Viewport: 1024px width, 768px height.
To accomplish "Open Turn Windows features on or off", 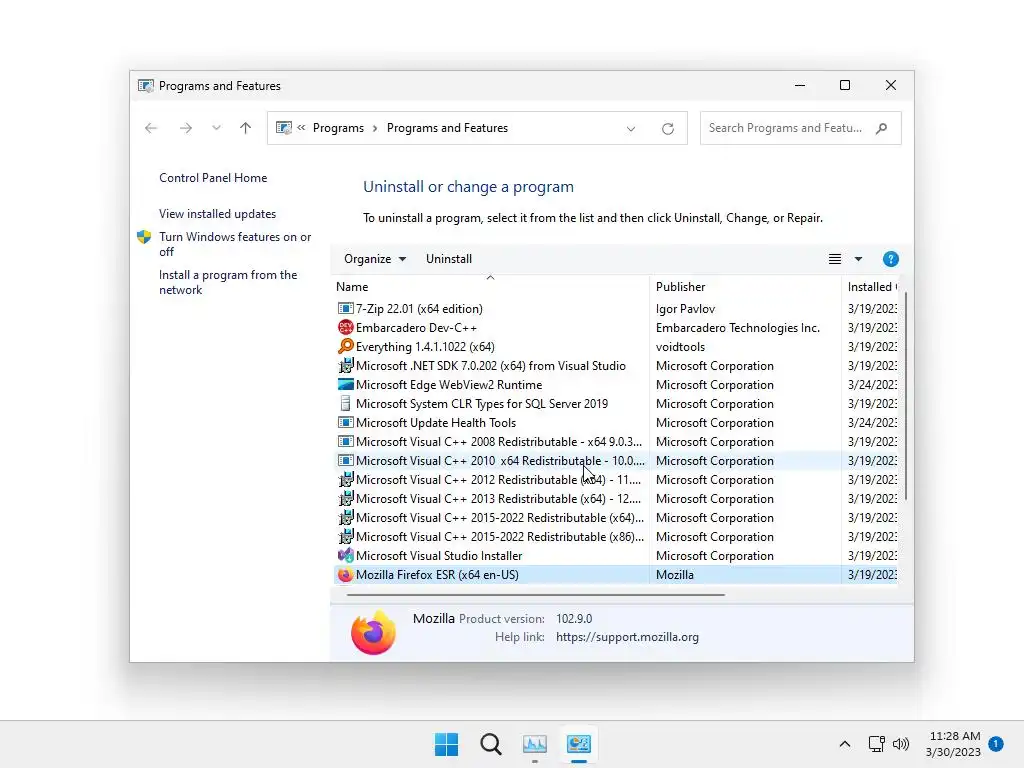I will point(234,244).
